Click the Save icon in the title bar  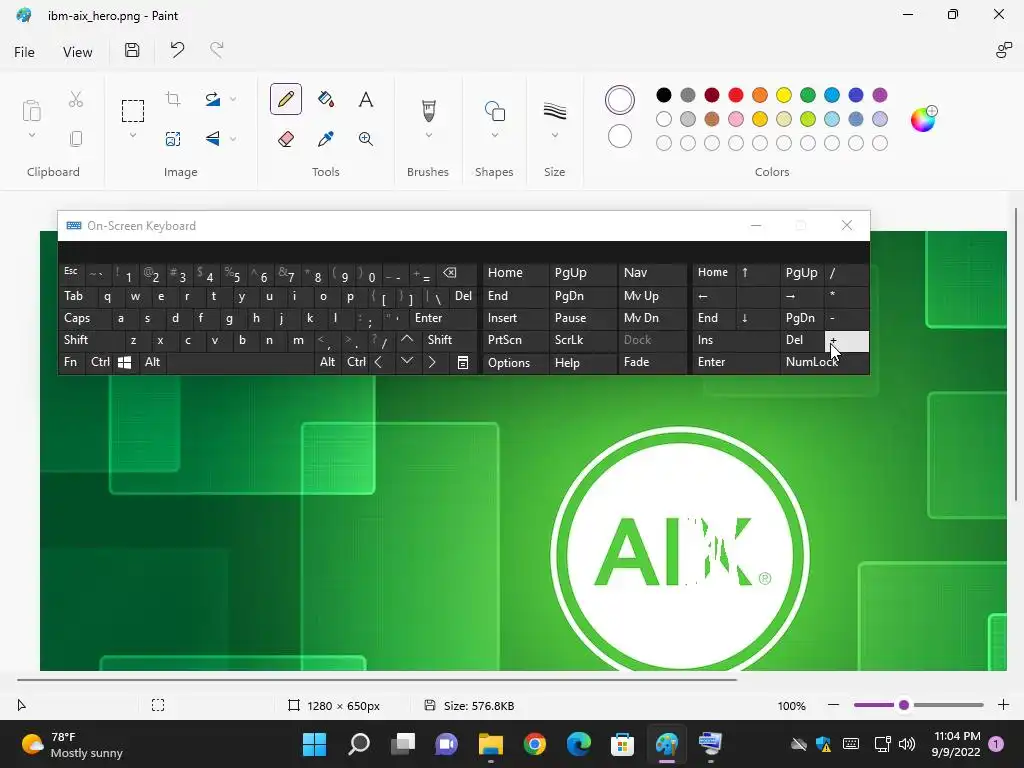[132, 50]
